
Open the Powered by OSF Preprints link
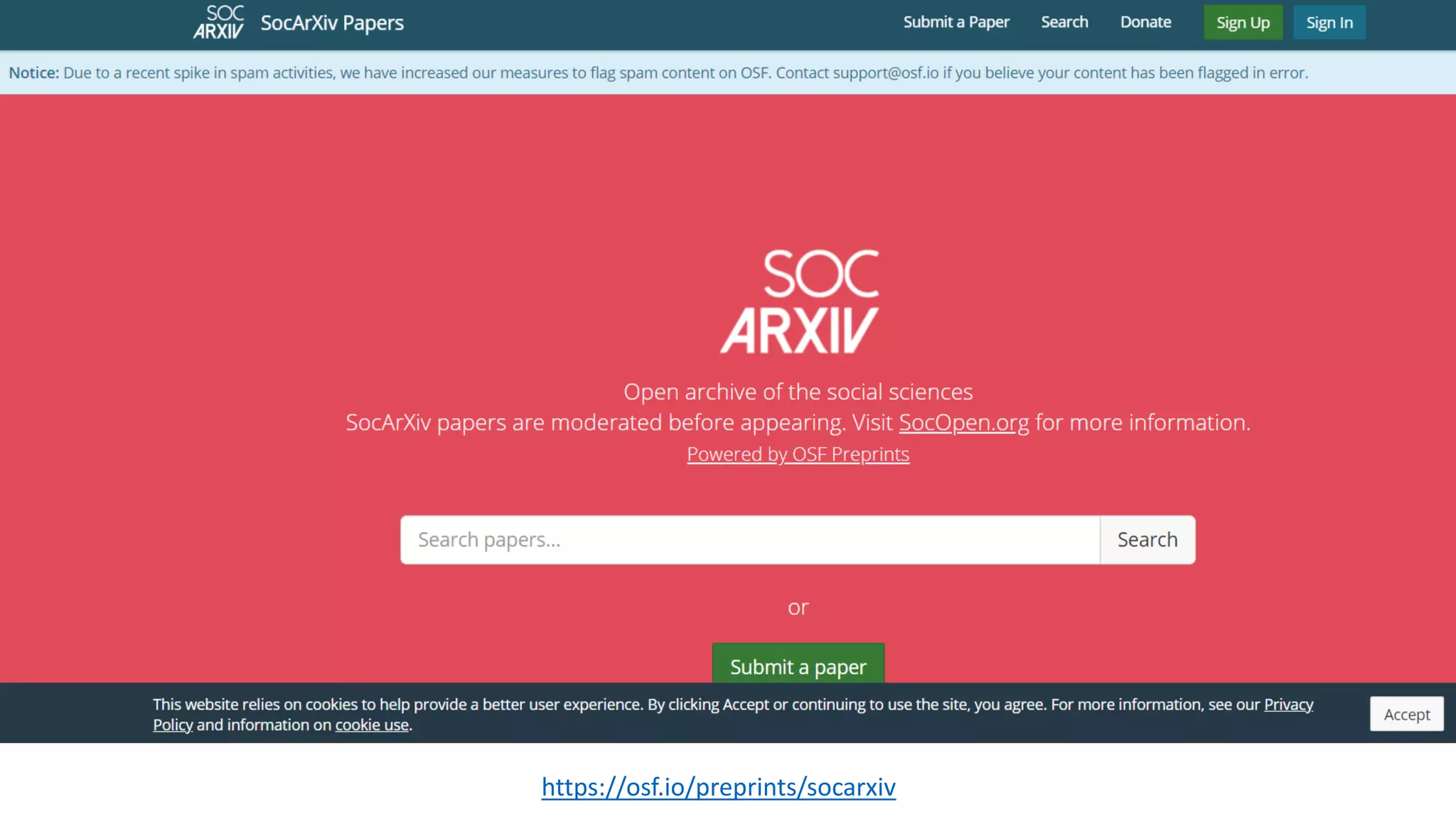point(798,454)
